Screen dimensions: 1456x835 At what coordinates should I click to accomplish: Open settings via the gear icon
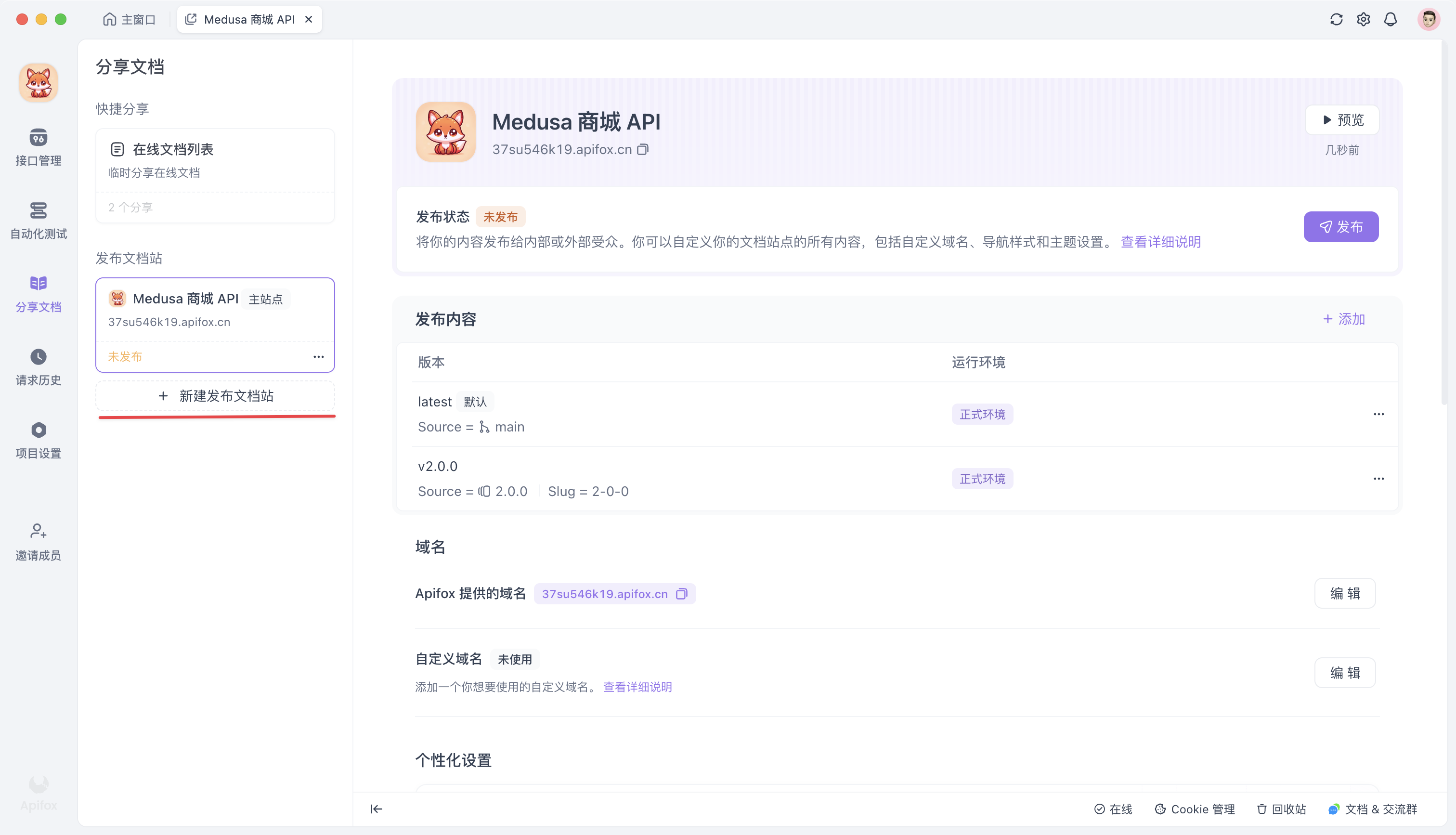click(1364, 19)
